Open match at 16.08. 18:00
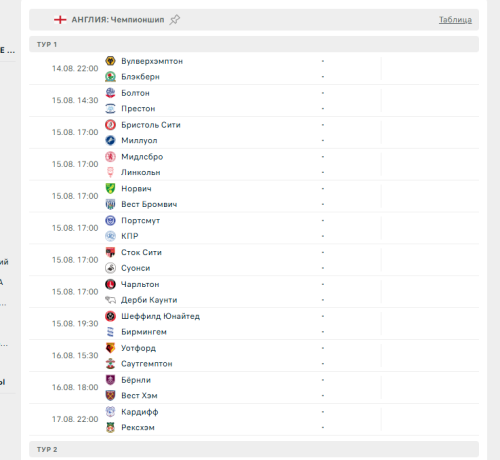 tap(254, 387)
